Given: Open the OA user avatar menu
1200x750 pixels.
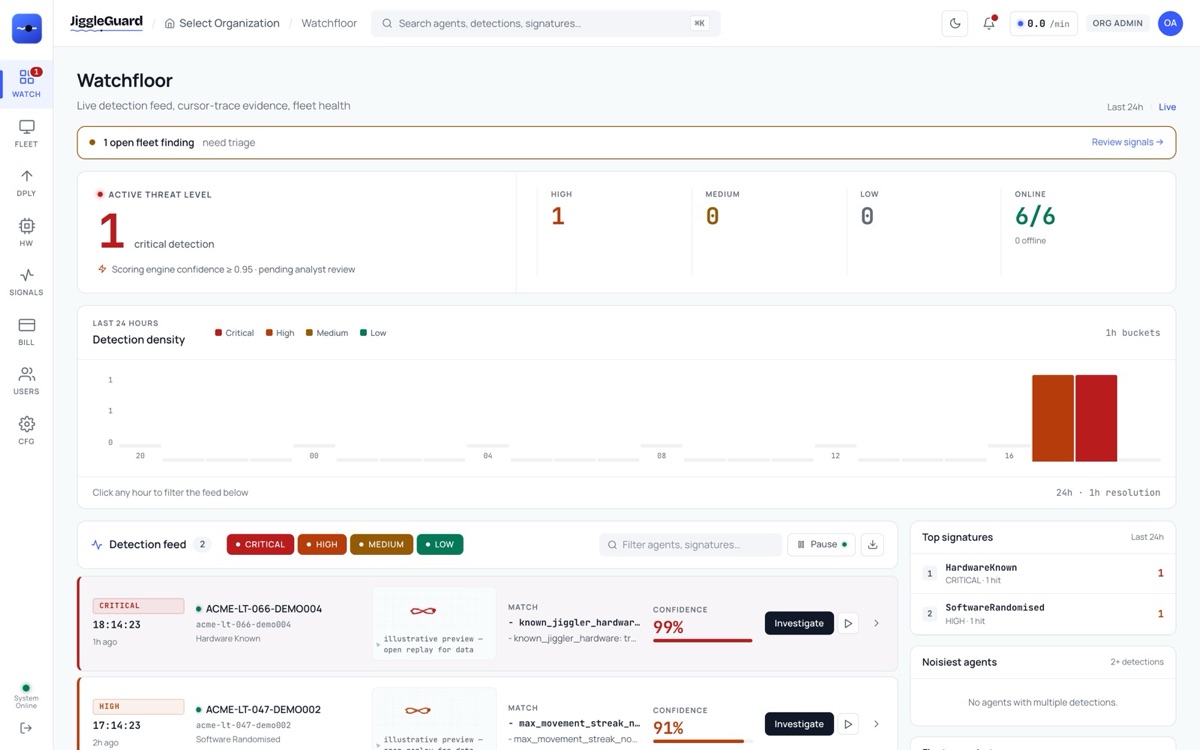Looking at the screenshot, I should 1170,23.
